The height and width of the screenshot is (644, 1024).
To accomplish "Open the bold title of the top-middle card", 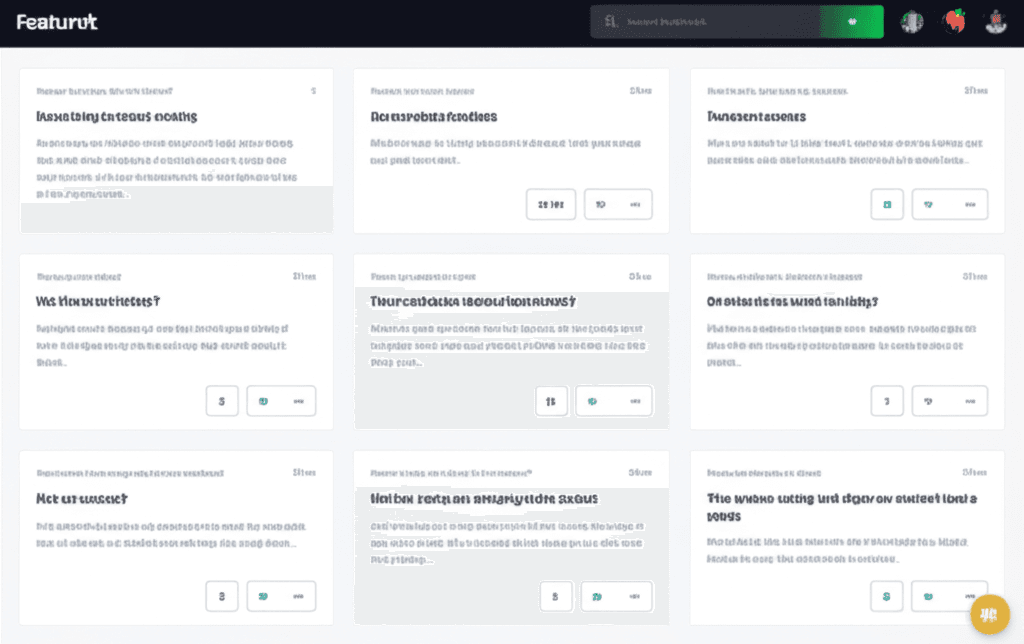I will pyautogui.click(x=434, y=116).
